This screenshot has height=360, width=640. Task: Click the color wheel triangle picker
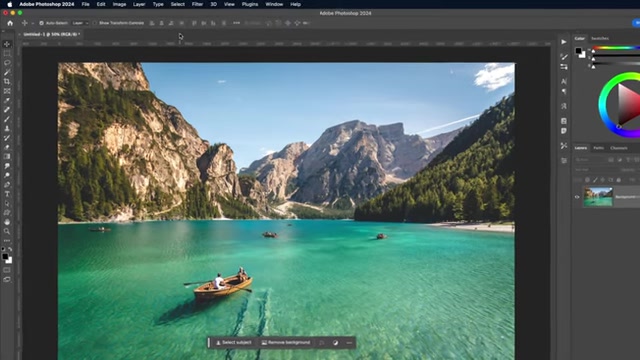pyautogui.click(x=629, y=104)
